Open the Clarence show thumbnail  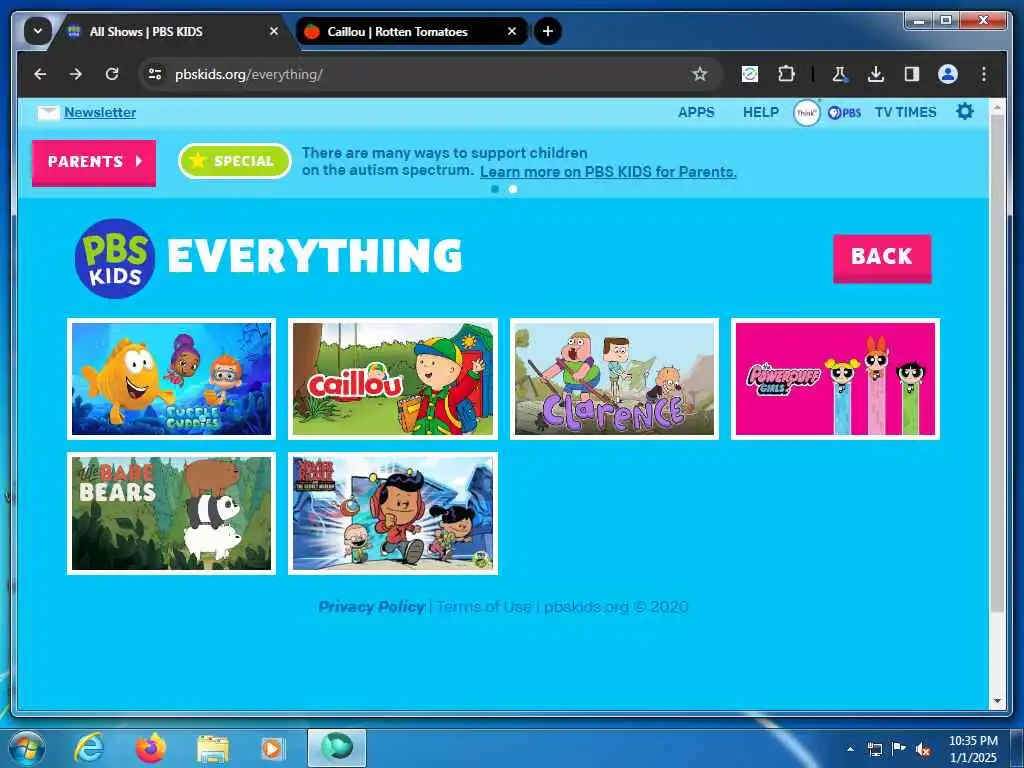coord(614,379)
